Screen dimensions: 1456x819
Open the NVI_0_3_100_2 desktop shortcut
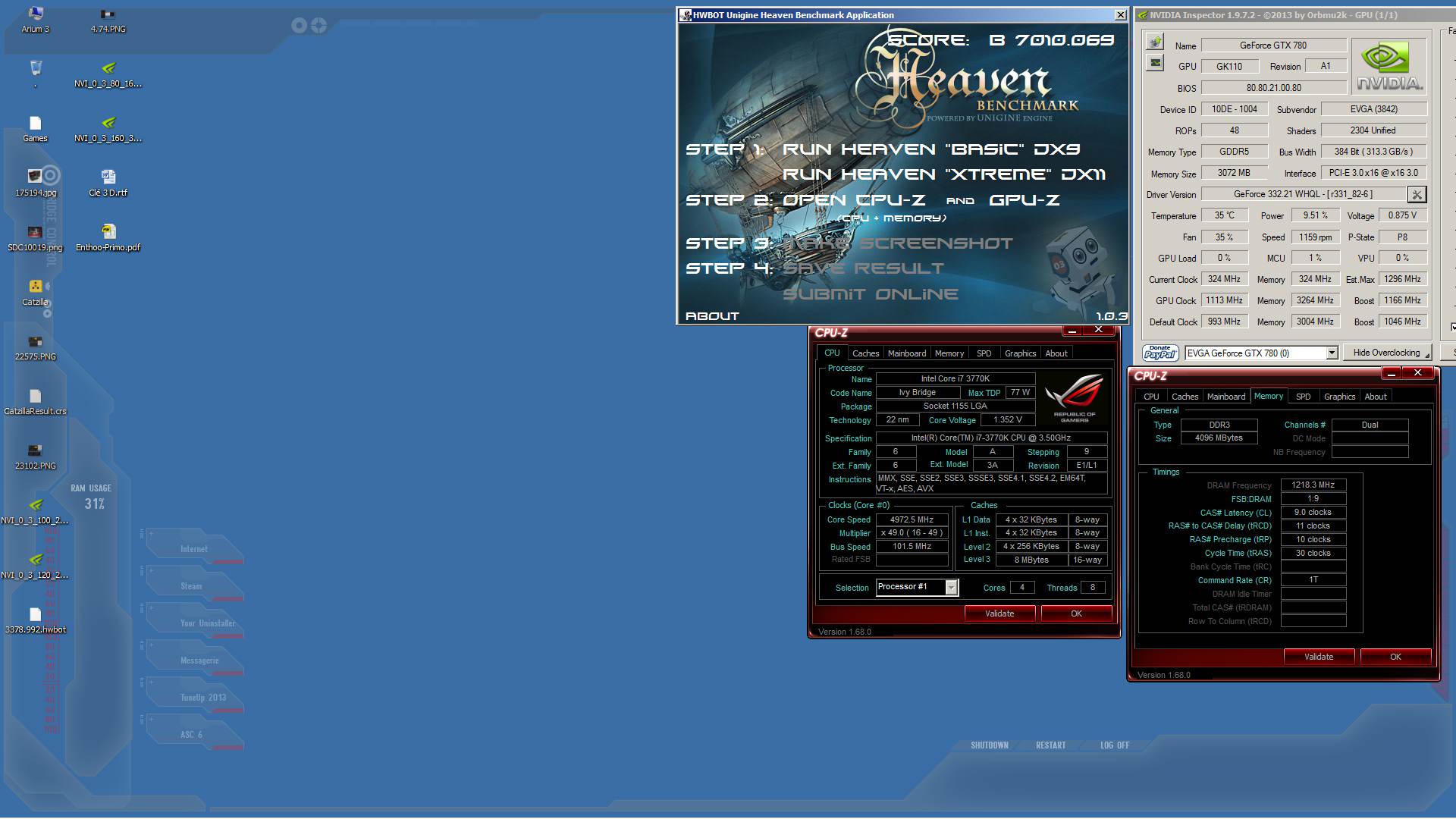[35, 512]
